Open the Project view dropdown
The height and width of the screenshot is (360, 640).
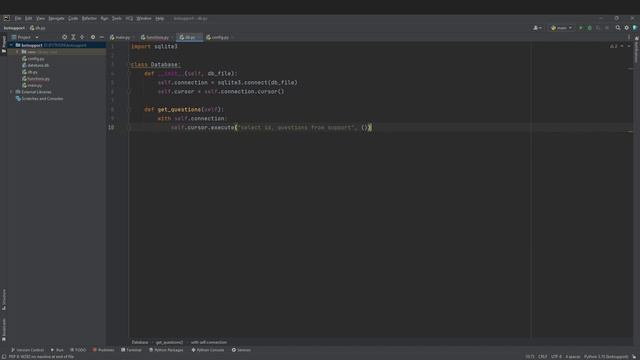[26, 37]
